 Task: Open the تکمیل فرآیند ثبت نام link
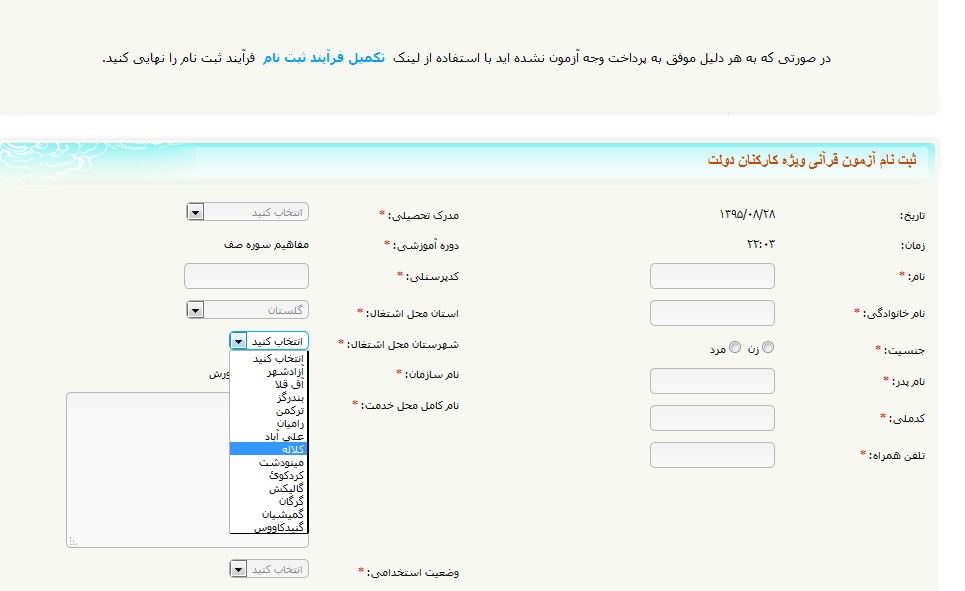(324, 58)
